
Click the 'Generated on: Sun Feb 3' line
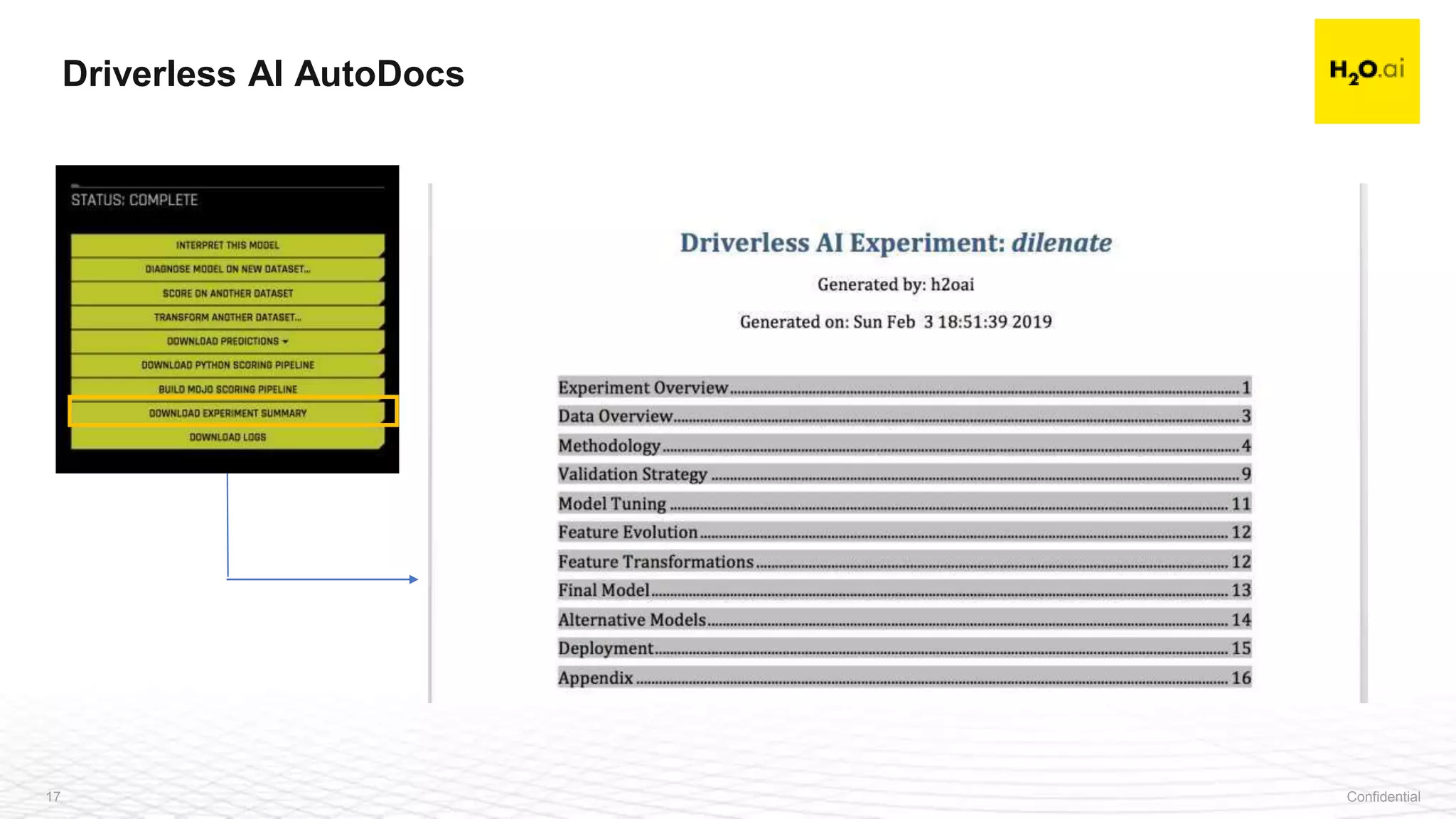pos(896,322)
